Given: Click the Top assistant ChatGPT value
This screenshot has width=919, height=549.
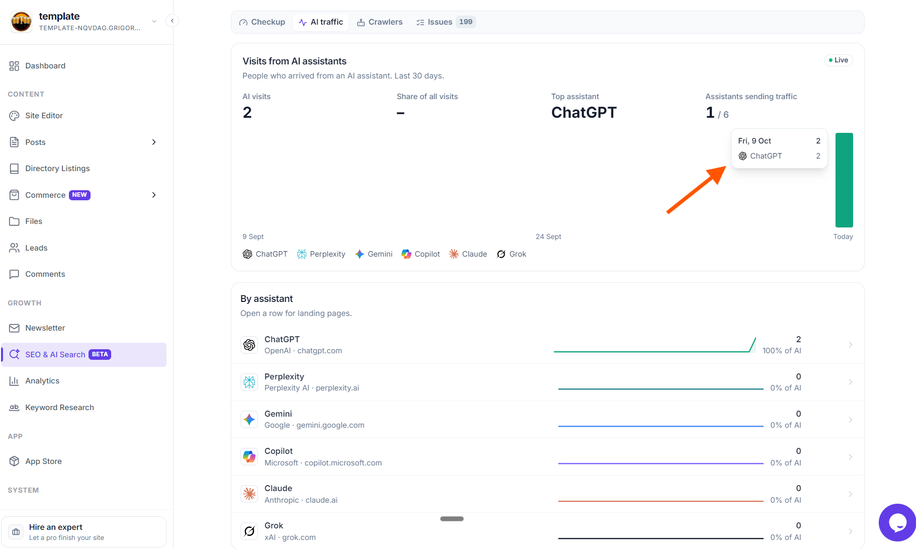Looking at the screenshot, I should coord(584,112).
